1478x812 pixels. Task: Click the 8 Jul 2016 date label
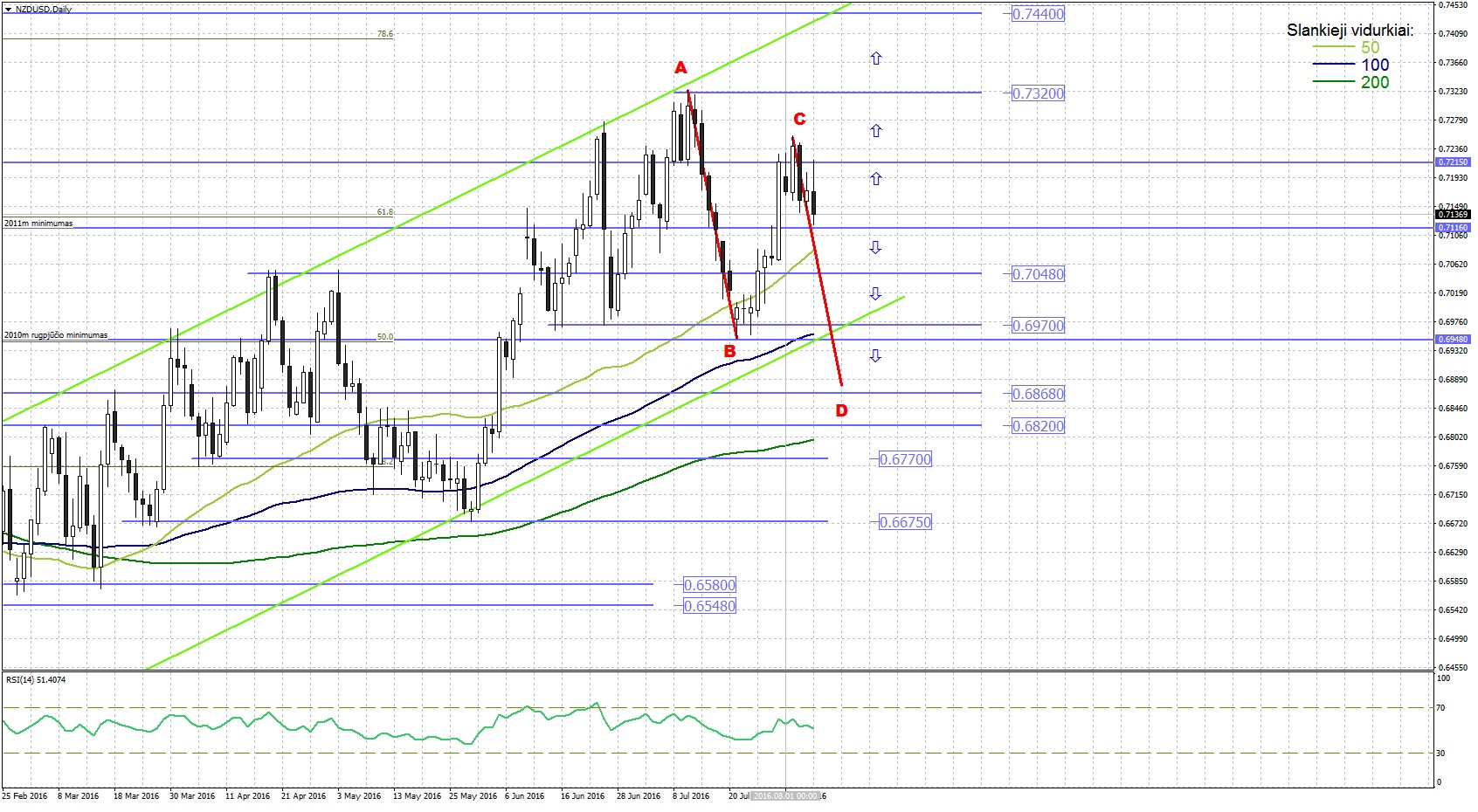[691, 796]
